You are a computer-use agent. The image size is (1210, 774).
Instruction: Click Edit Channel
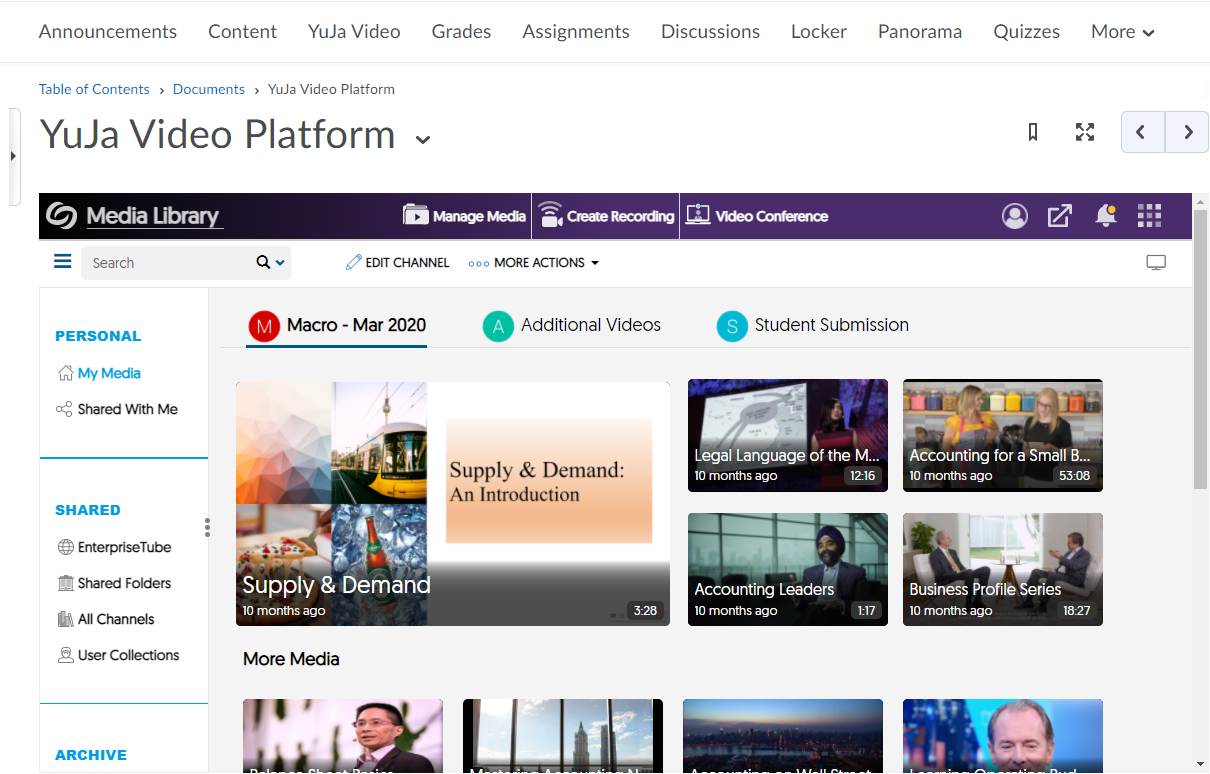pos(397,263)
